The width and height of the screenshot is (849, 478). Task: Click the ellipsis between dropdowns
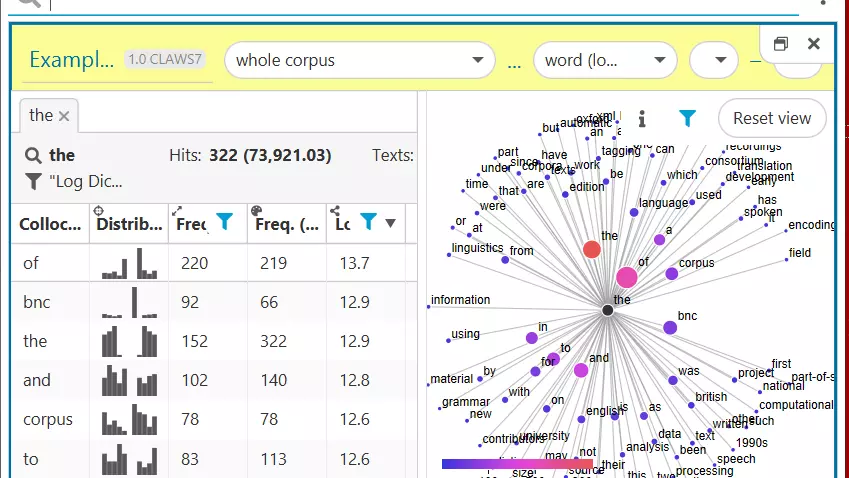pyautogui.click(x=514, y=65)
